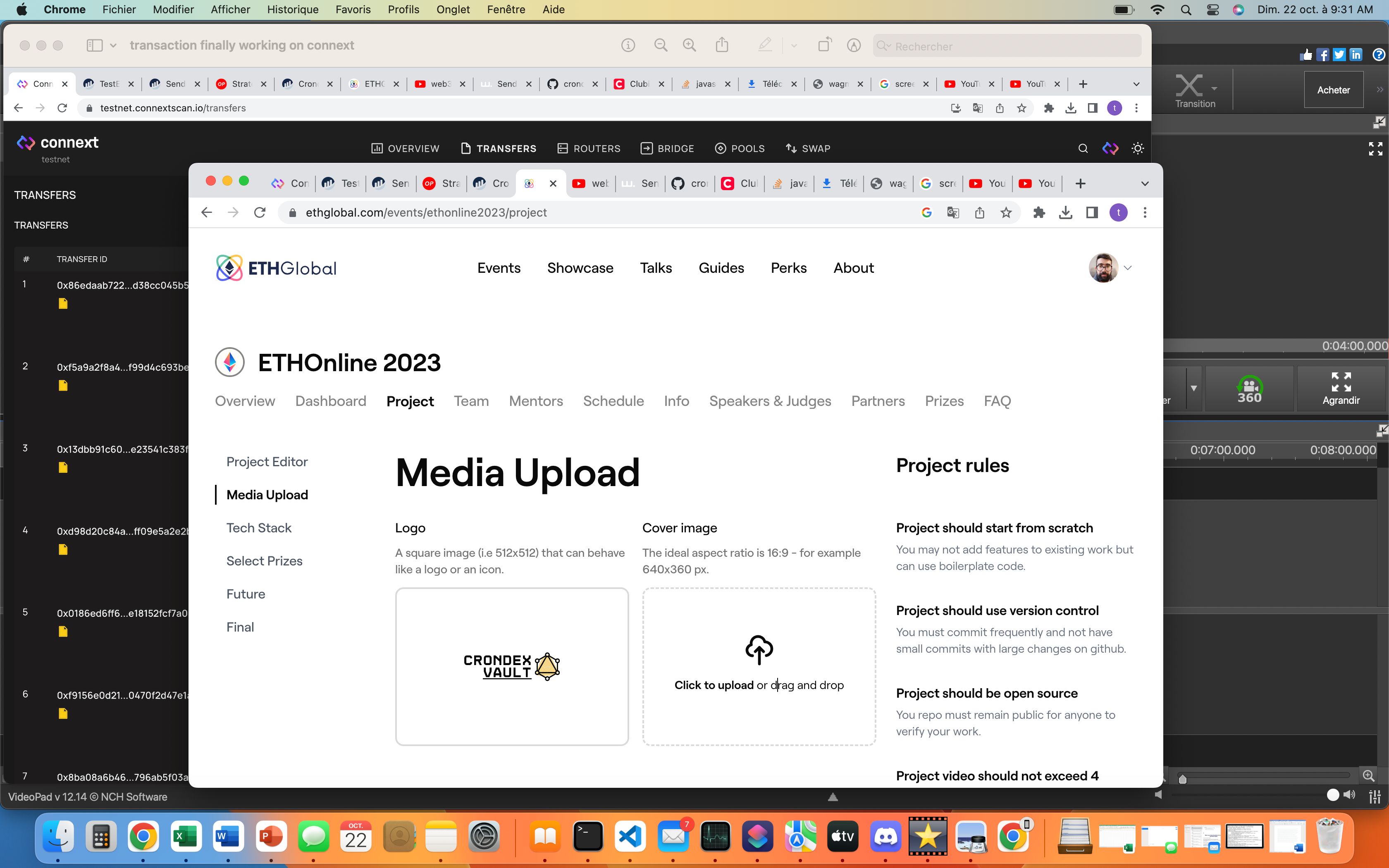Go back in the front Chrome window
The image size is (1389, 868).
point(207,212)
